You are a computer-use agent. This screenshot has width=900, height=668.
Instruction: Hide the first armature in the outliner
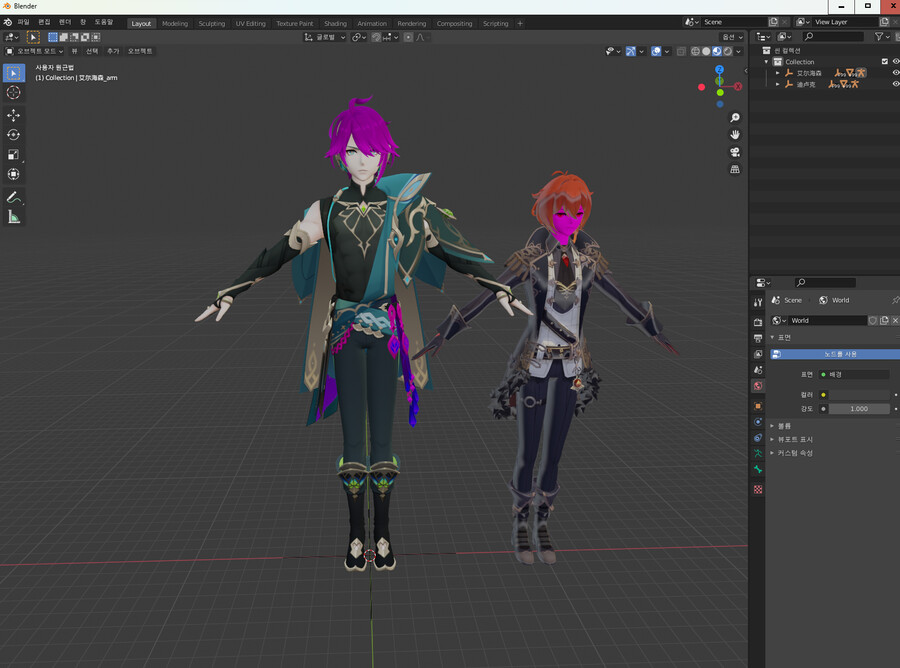click(895, 73)
